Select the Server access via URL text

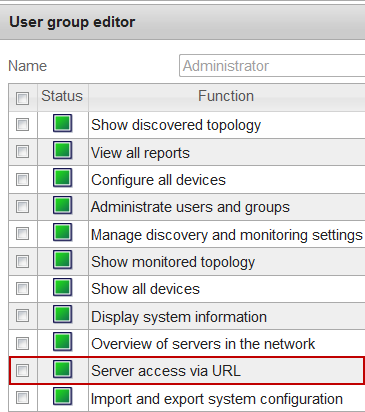pos(166,371)
